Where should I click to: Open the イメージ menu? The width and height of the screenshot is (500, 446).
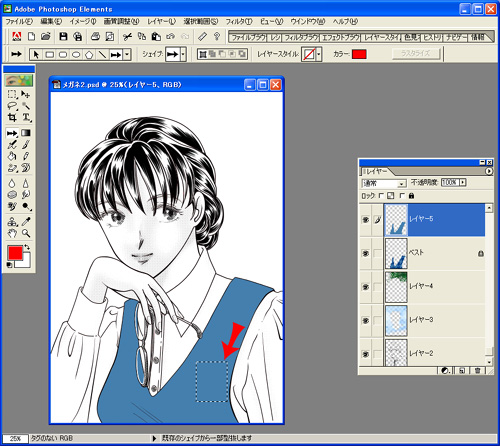[83, 22]
